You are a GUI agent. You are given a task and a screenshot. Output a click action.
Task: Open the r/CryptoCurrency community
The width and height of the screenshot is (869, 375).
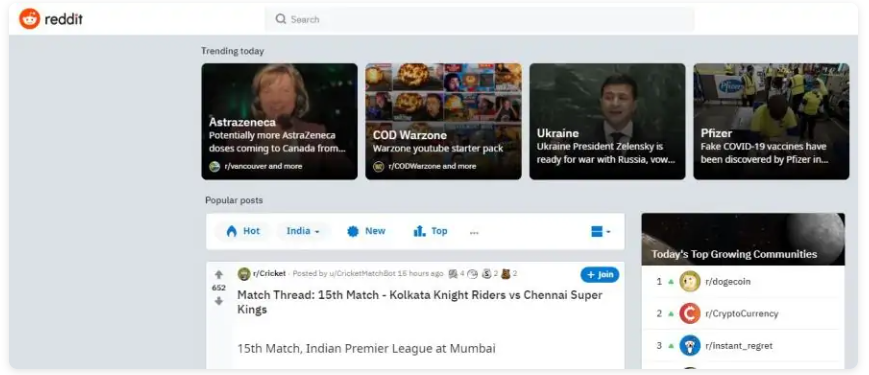tap(742, 314)
